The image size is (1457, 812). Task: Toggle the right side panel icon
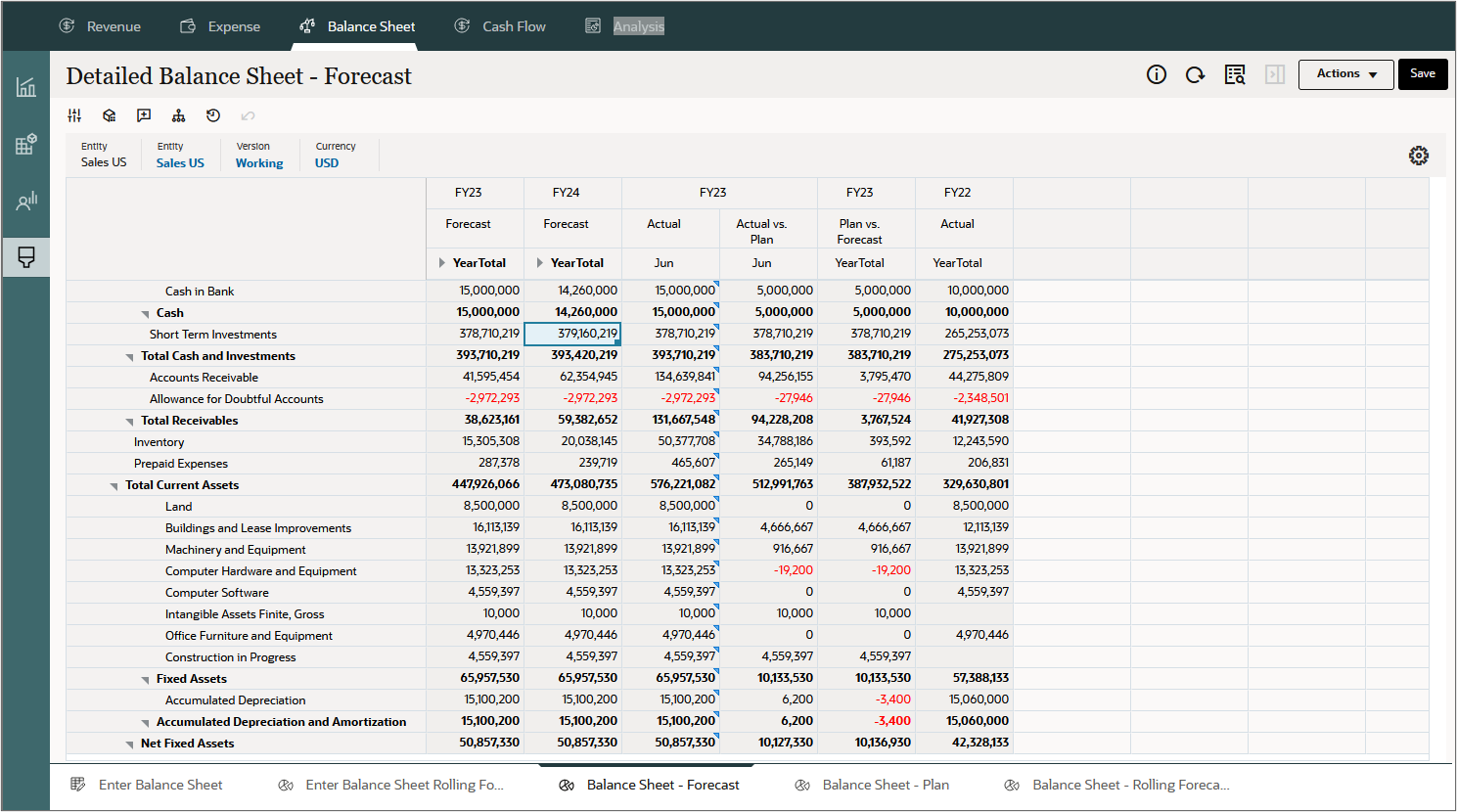1274,74
